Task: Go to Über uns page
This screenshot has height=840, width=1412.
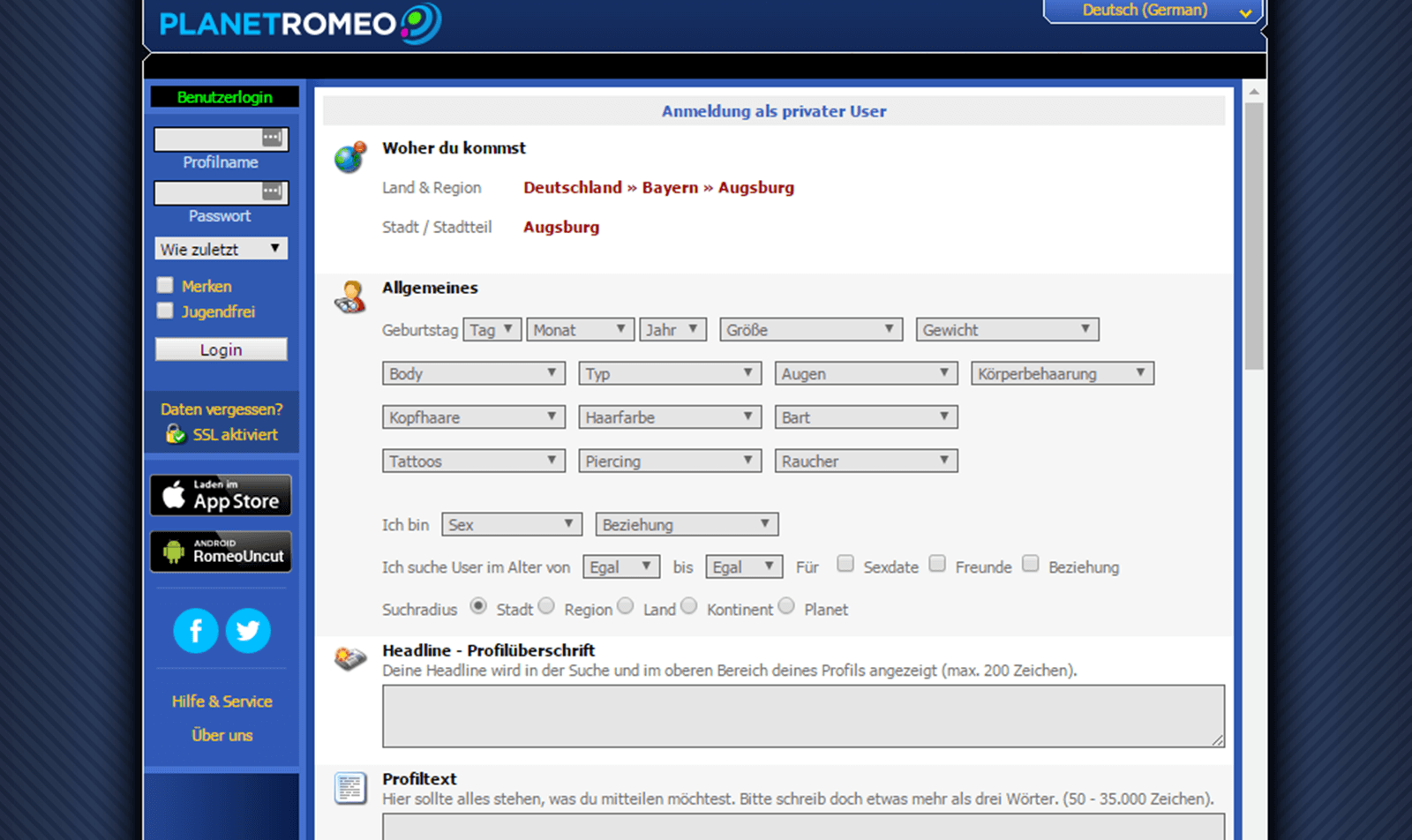Action: coord(222,735)
